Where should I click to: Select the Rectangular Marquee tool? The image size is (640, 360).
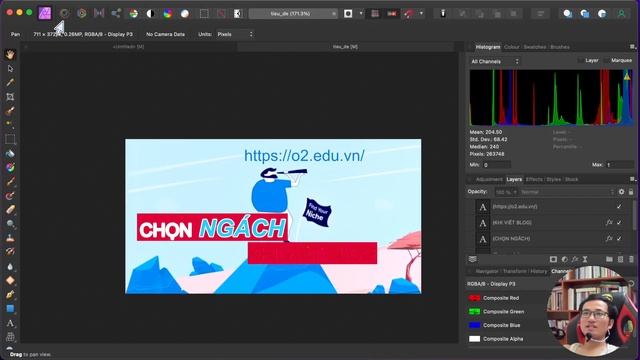click(10, 139)
